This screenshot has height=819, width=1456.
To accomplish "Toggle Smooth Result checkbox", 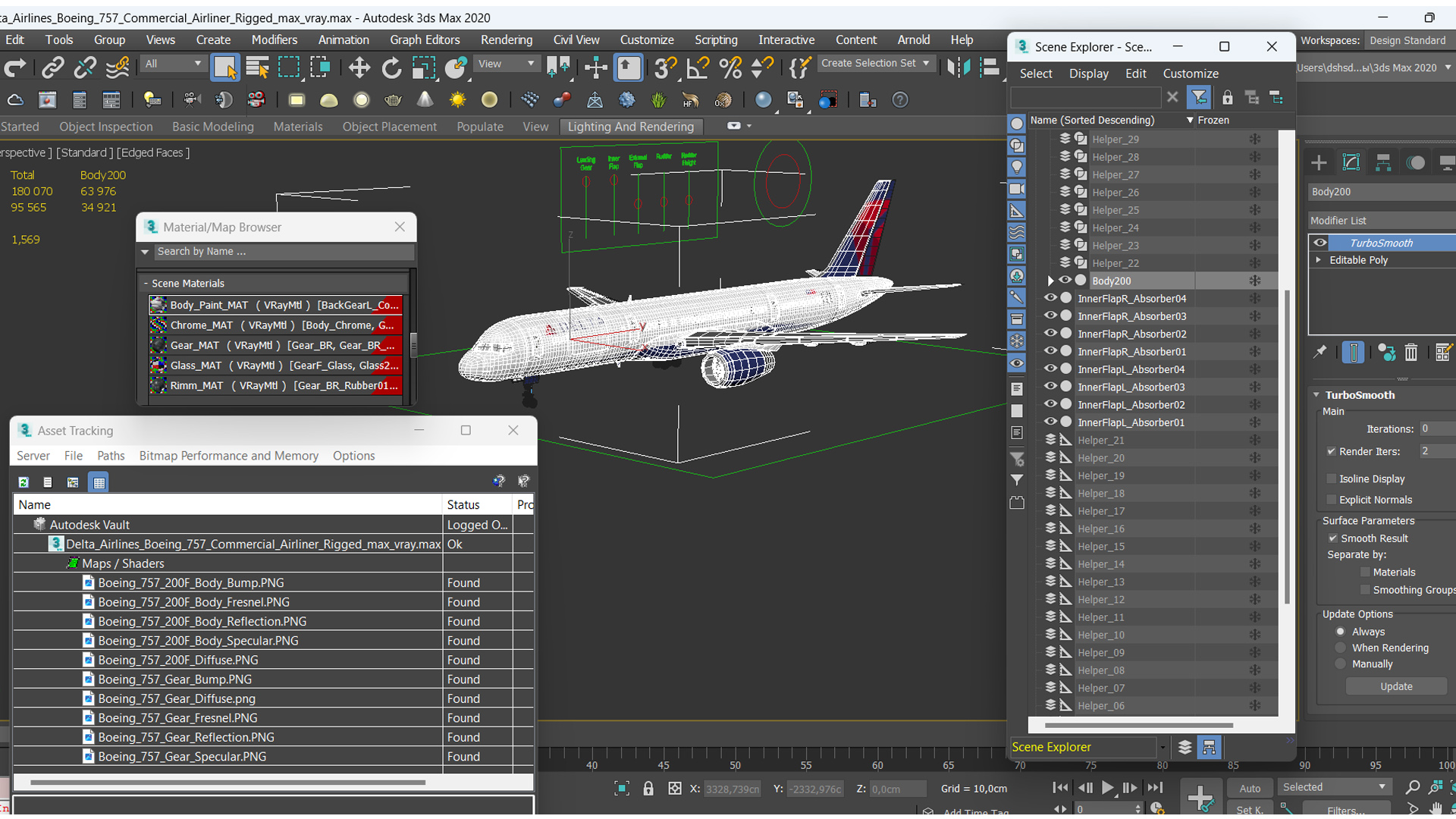I will (1332, 538).
